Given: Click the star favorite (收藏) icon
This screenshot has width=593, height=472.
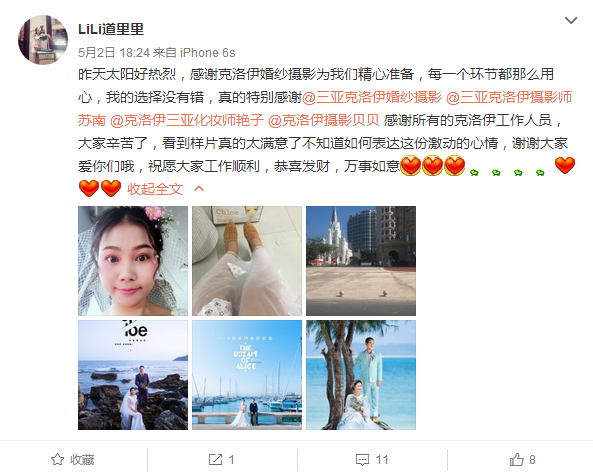Looking at the screenshot, I should [57, 460].
